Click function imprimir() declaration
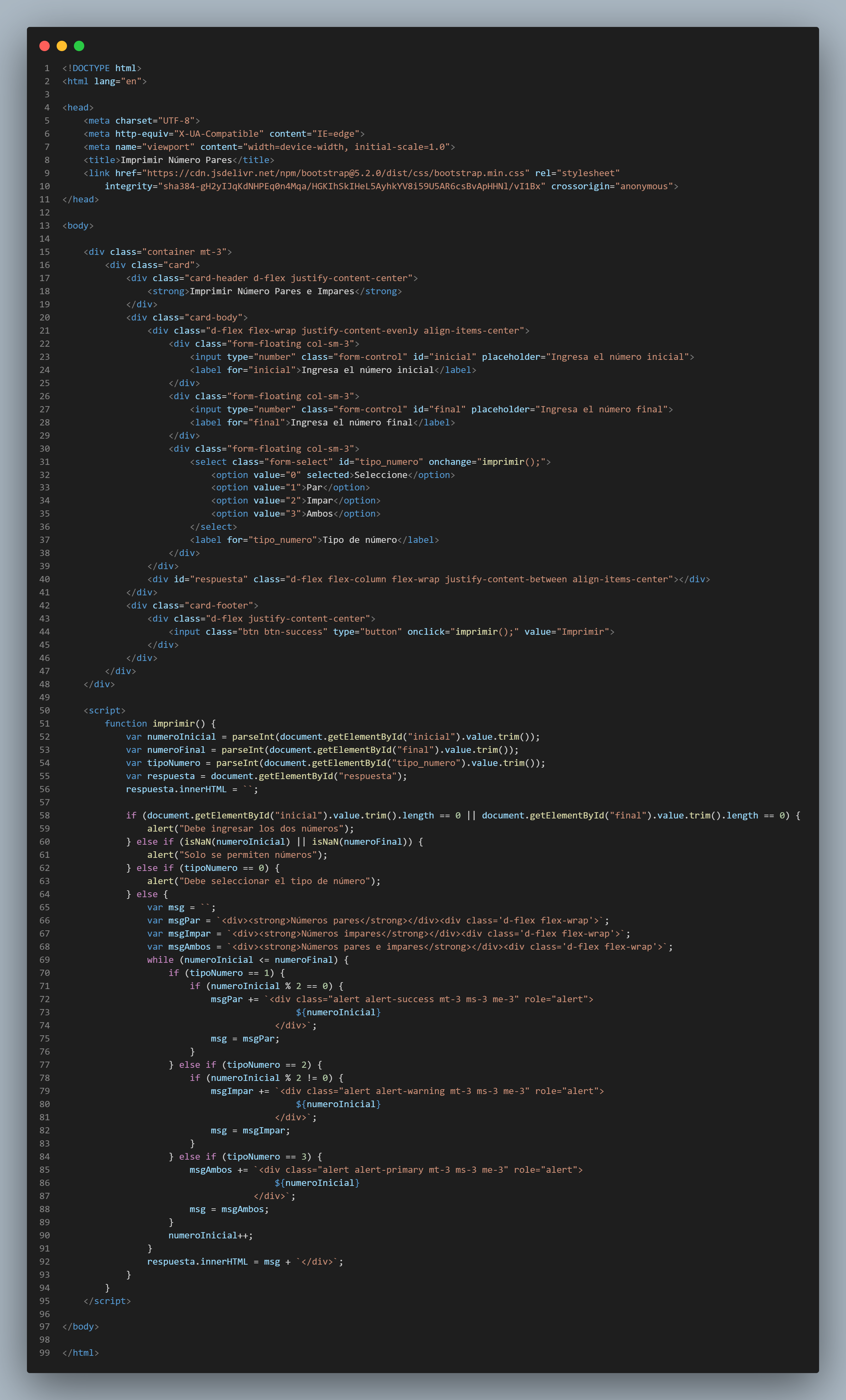 (x=160, y=723)
